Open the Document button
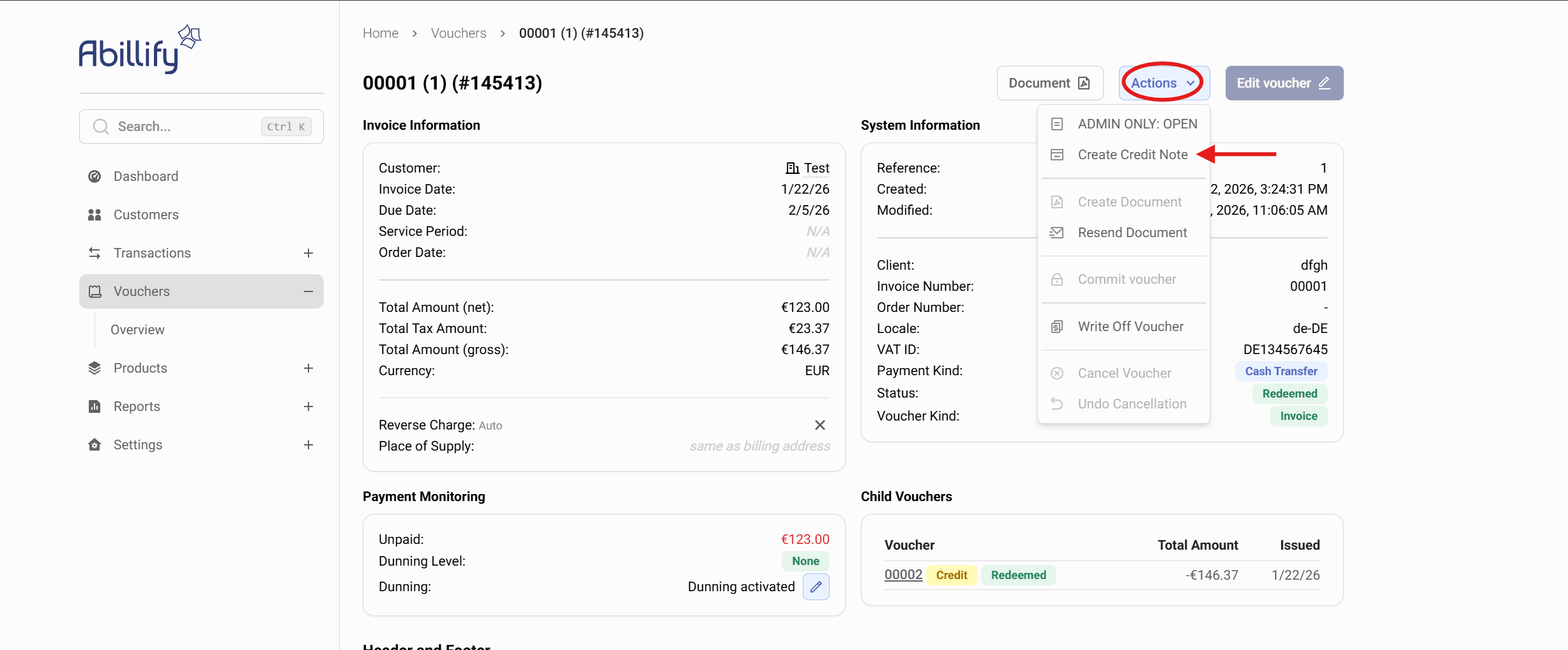Image resolution: width=1568 pixels, height=650 pixels. [1049, 83]
